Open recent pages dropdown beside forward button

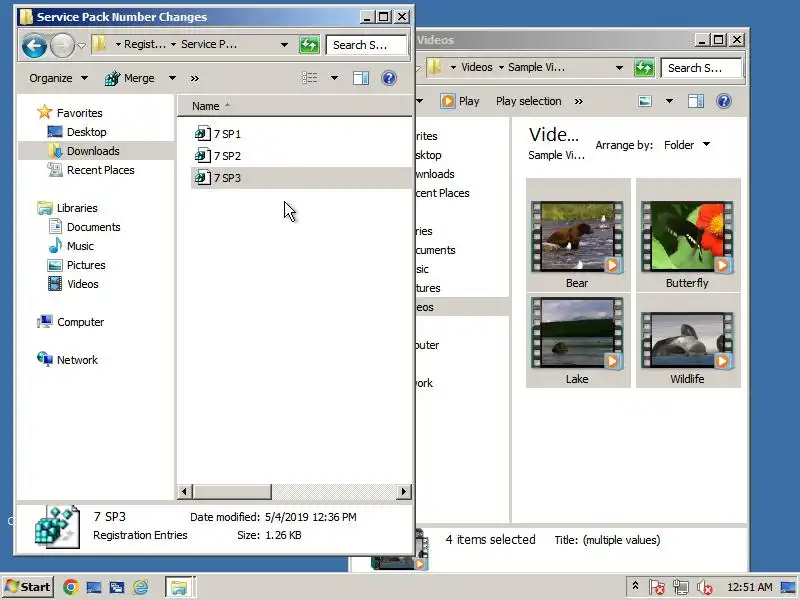point(82,46)
